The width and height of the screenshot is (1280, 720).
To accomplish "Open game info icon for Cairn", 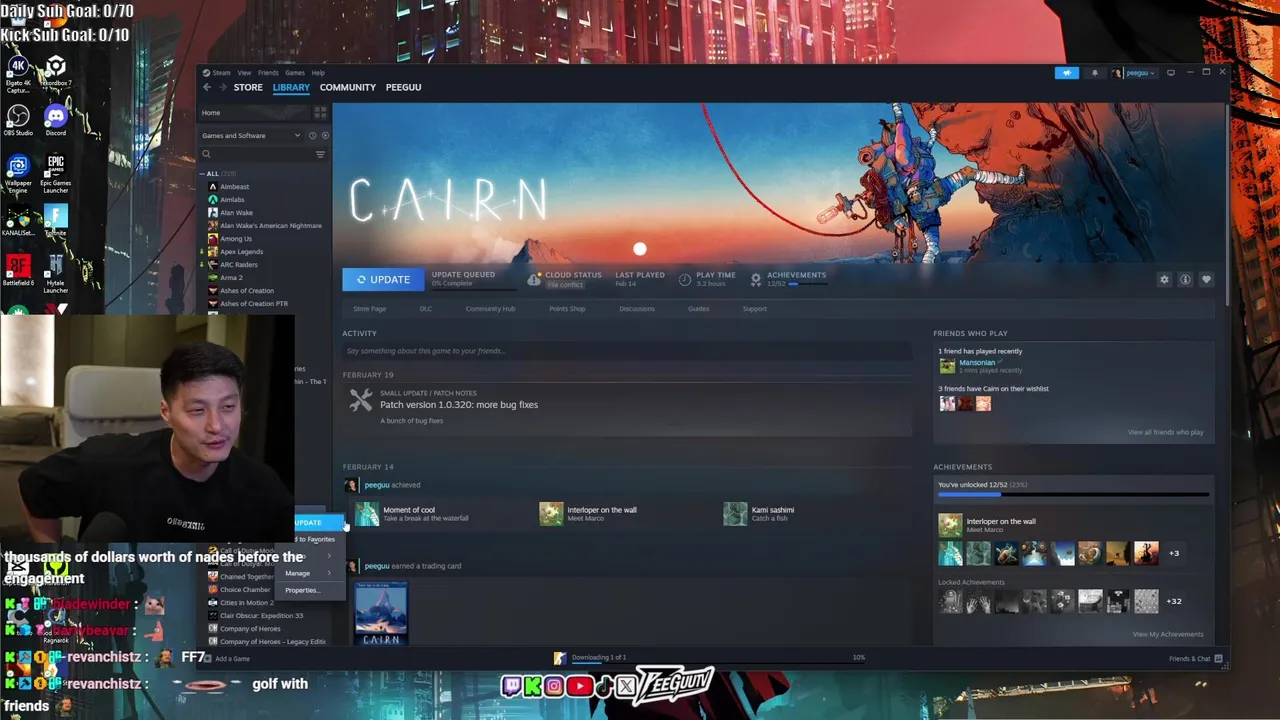I will 1185,280.
